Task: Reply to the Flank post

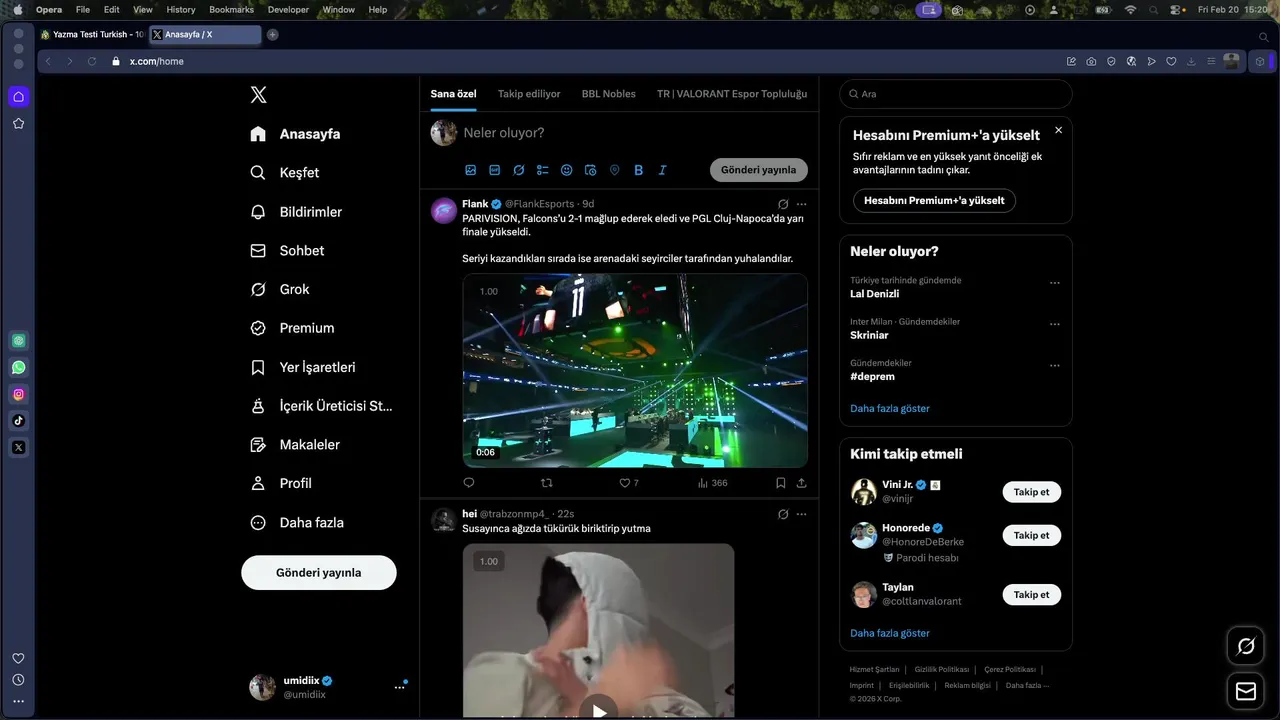Action: [469, 483]
